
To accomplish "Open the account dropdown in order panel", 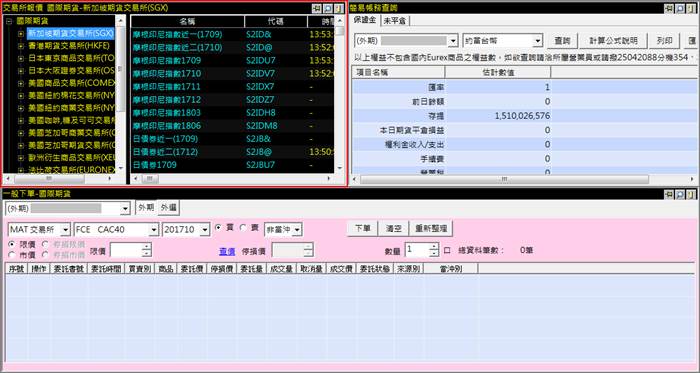I will (x=125, y=208).
